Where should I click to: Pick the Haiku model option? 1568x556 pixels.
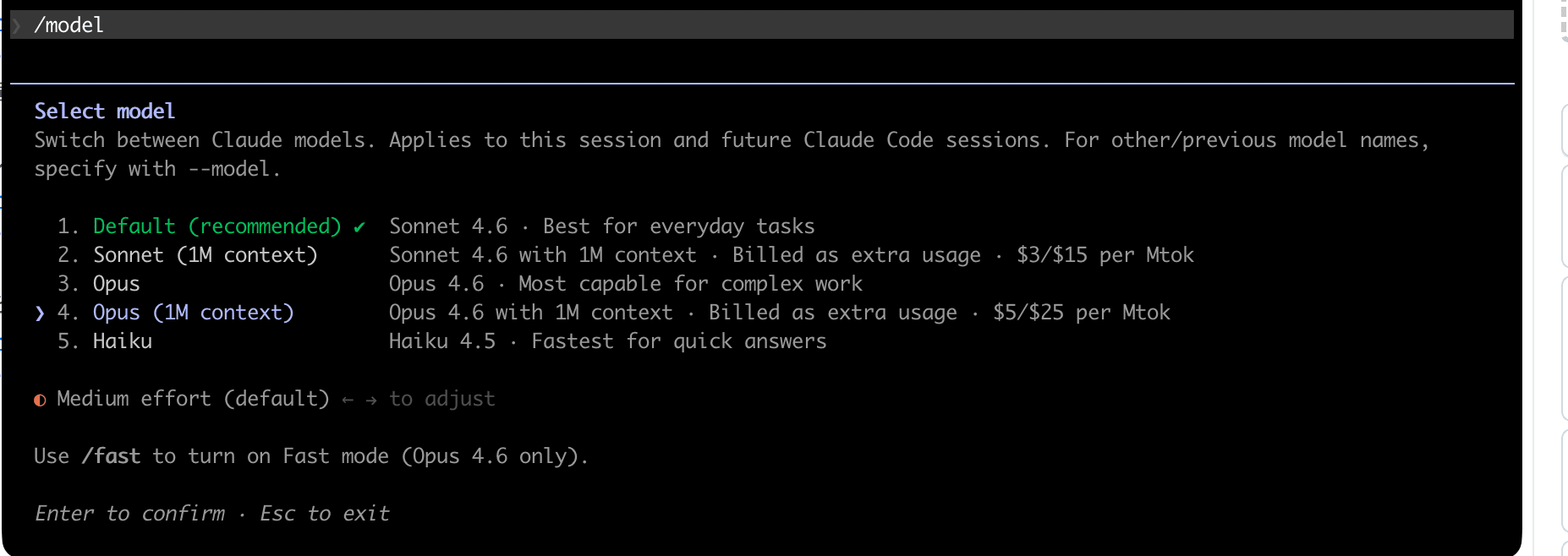click(x=123, y=341)
